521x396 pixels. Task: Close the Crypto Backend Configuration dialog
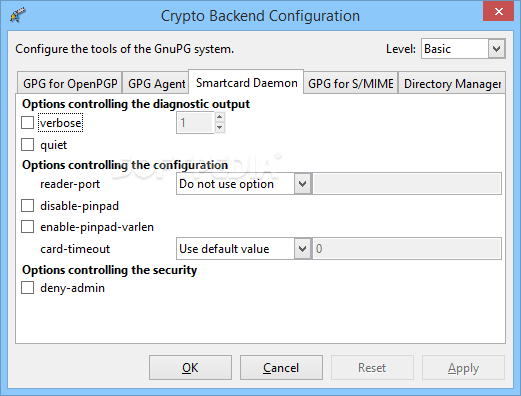tap(499, 11)
